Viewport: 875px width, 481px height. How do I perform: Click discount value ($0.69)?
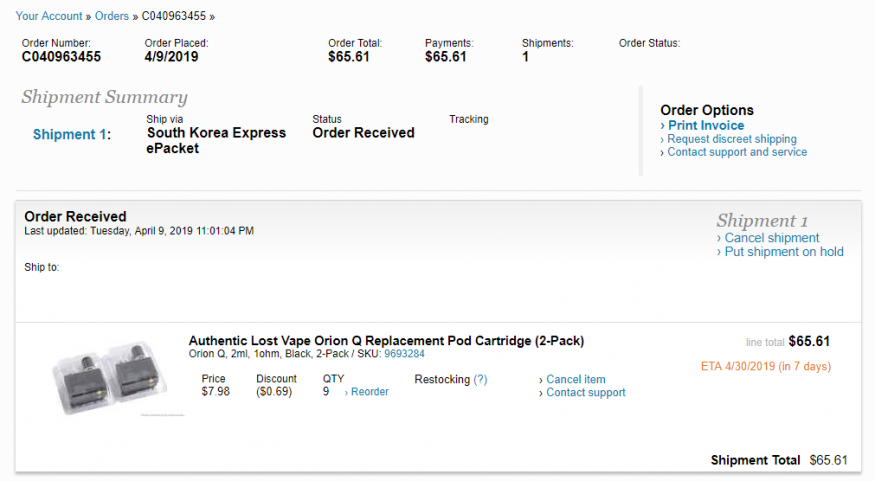[x=274, y=392]
